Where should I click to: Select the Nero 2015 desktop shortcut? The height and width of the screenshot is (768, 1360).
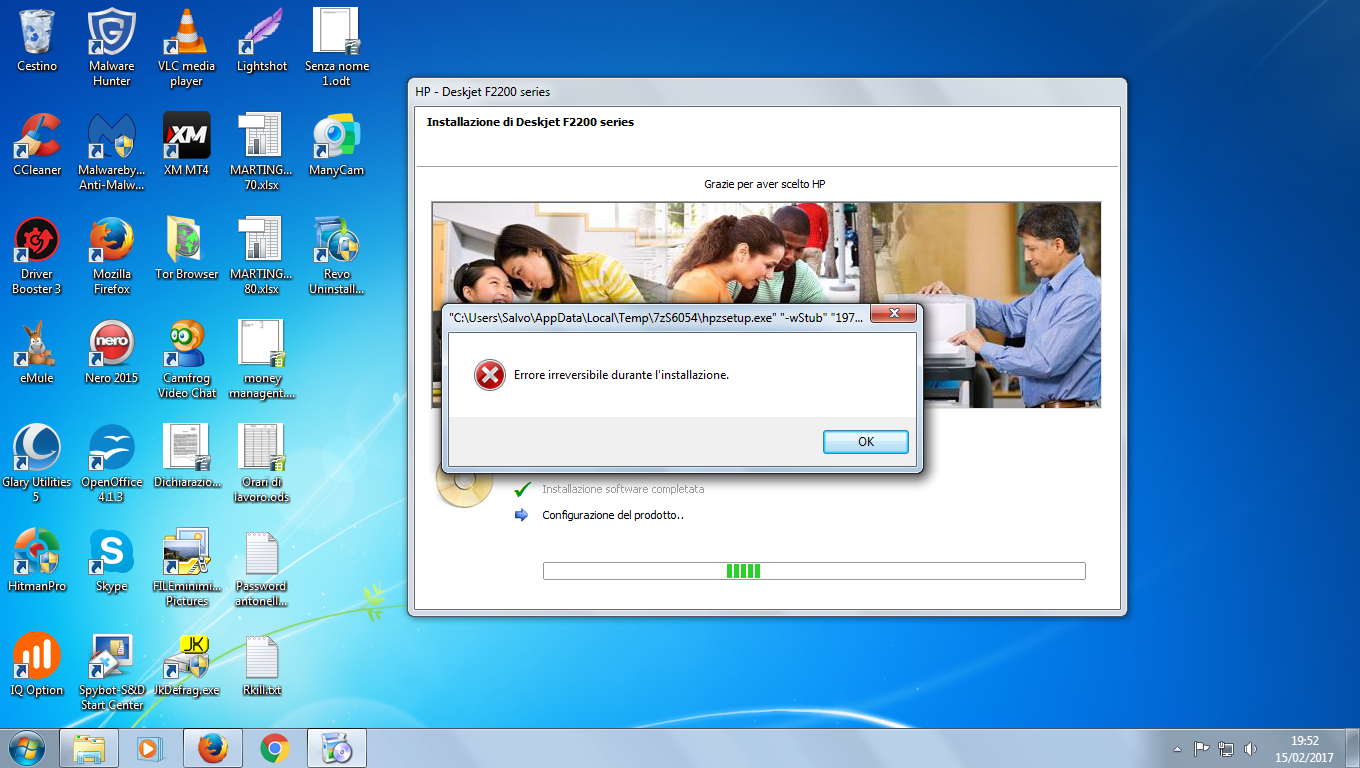click(x=112, y=353)
